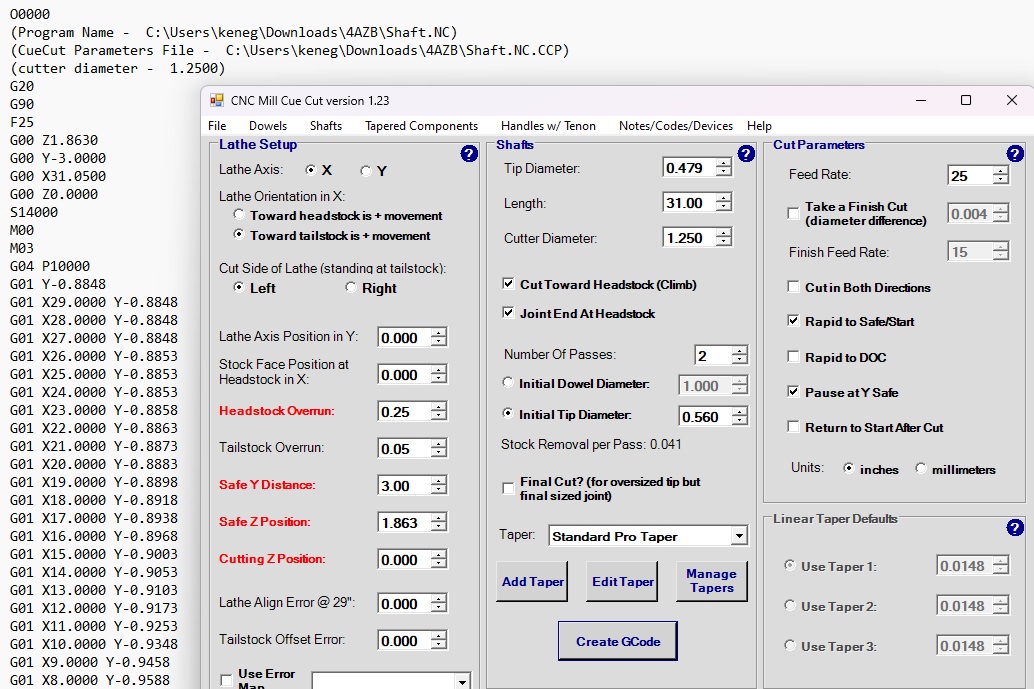The image size is (1034, 689).
Task: Enable Cut in Both Directions checkbox
Action: pos(793,286)
